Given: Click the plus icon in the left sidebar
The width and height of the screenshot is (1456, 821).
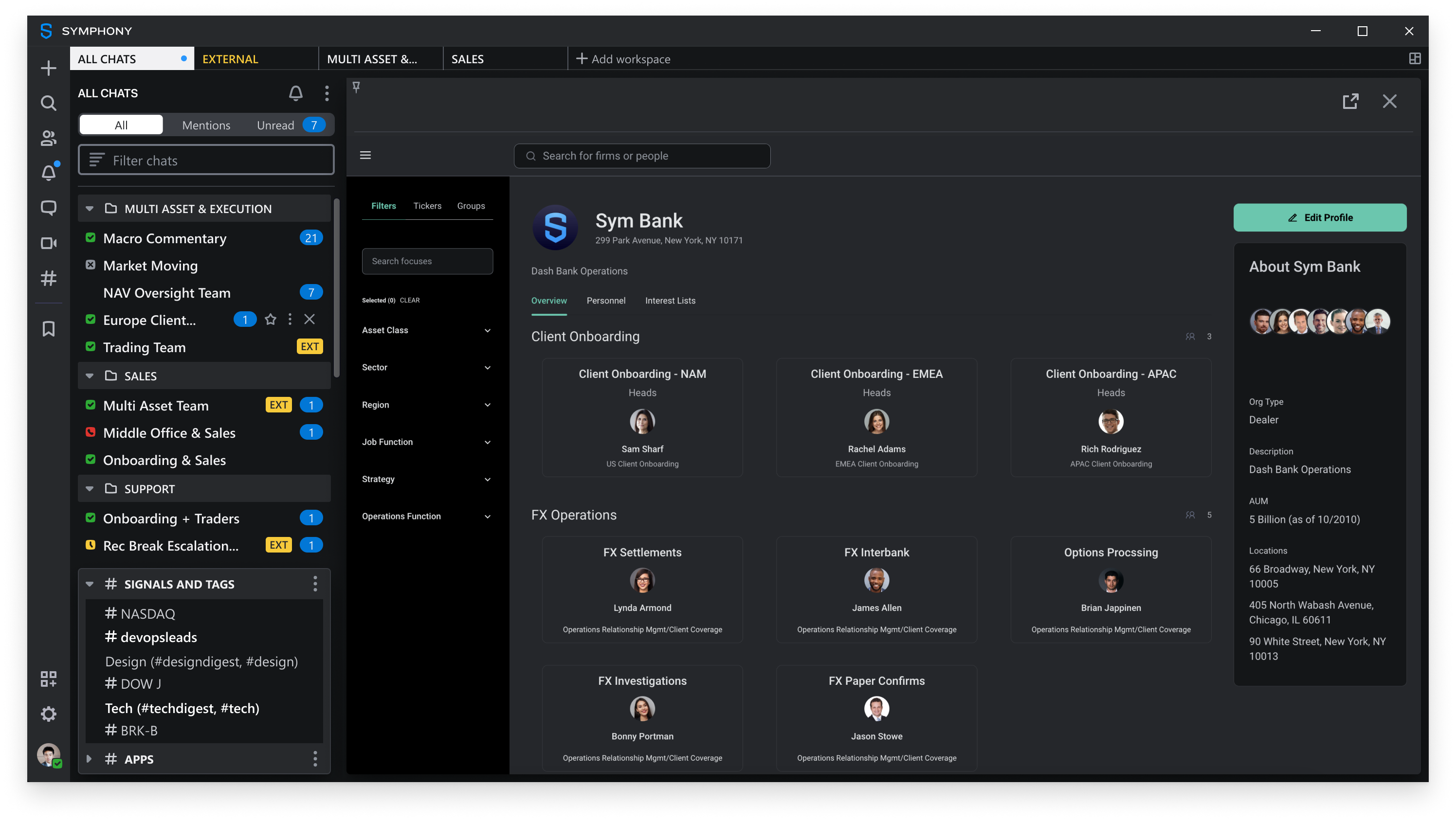Looking at the screenshot, I should point(49,69).
